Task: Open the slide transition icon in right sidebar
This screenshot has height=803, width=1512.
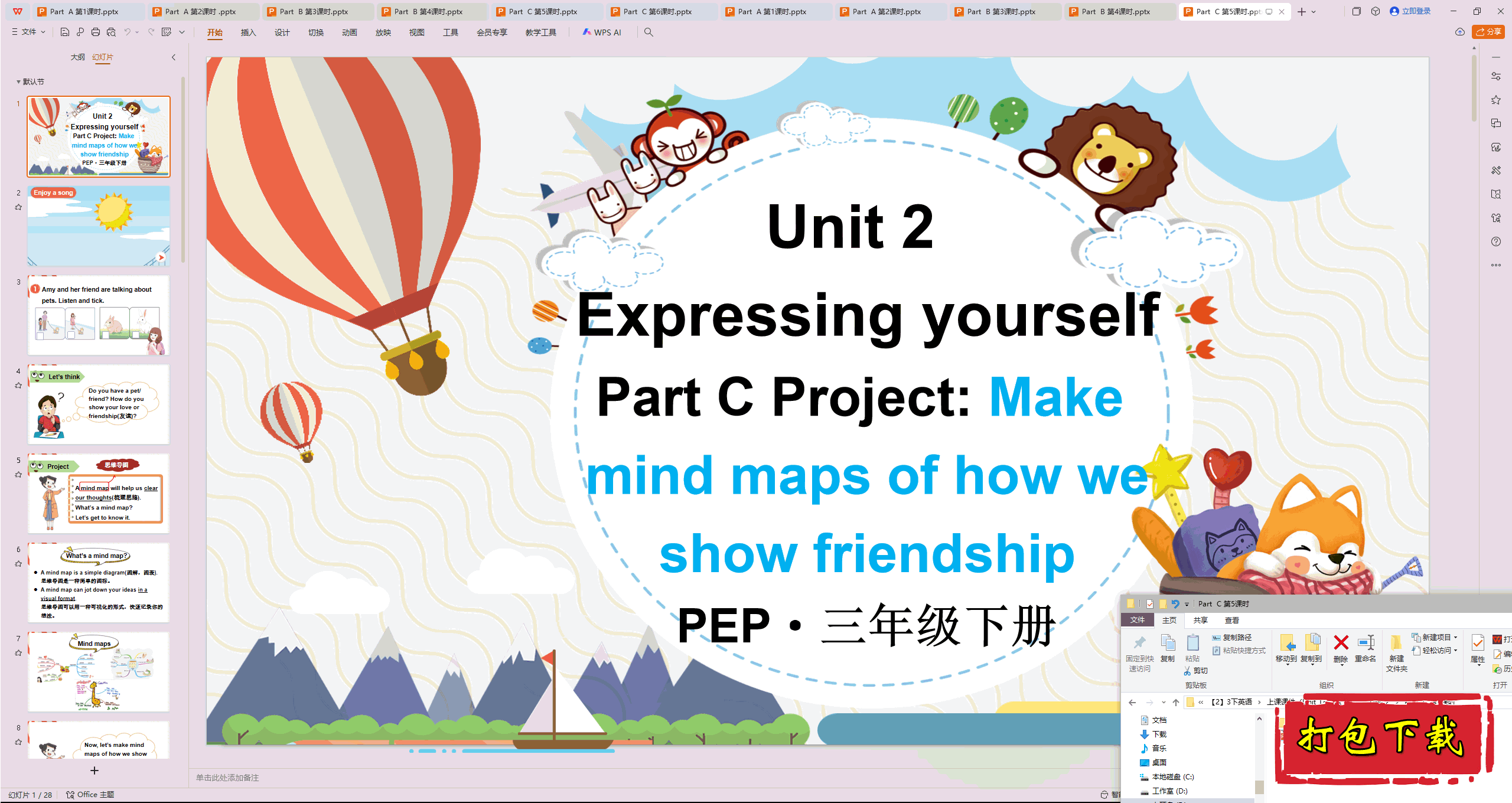Action: [1496, 123]
